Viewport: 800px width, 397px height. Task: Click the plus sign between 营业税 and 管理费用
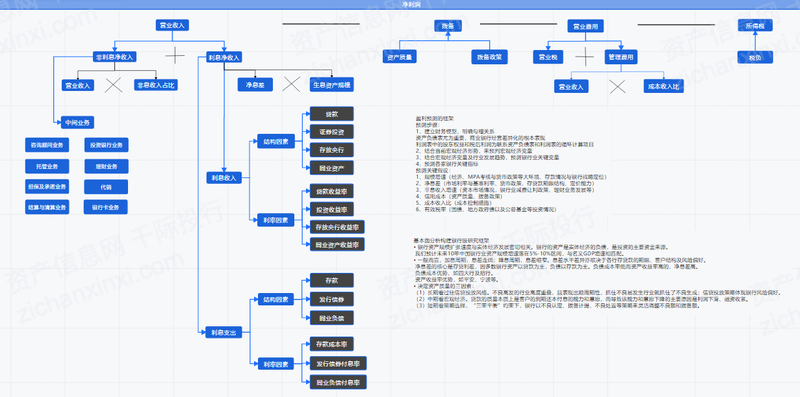click(585, 56)
